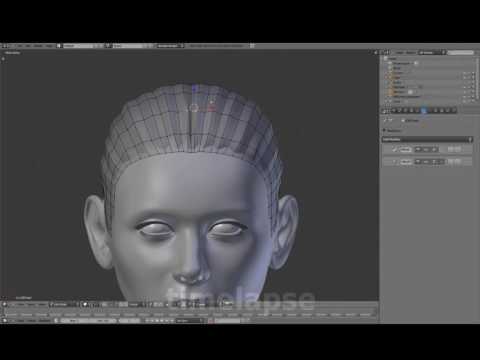Open the Scene properties tab
The height and width of the screenshot is (360, 480).
point(400,110)
